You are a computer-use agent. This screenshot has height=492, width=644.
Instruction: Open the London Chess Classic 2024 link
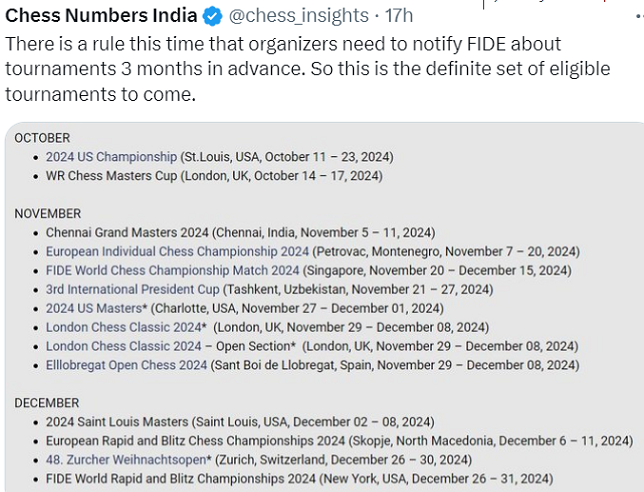coord(123,327)
